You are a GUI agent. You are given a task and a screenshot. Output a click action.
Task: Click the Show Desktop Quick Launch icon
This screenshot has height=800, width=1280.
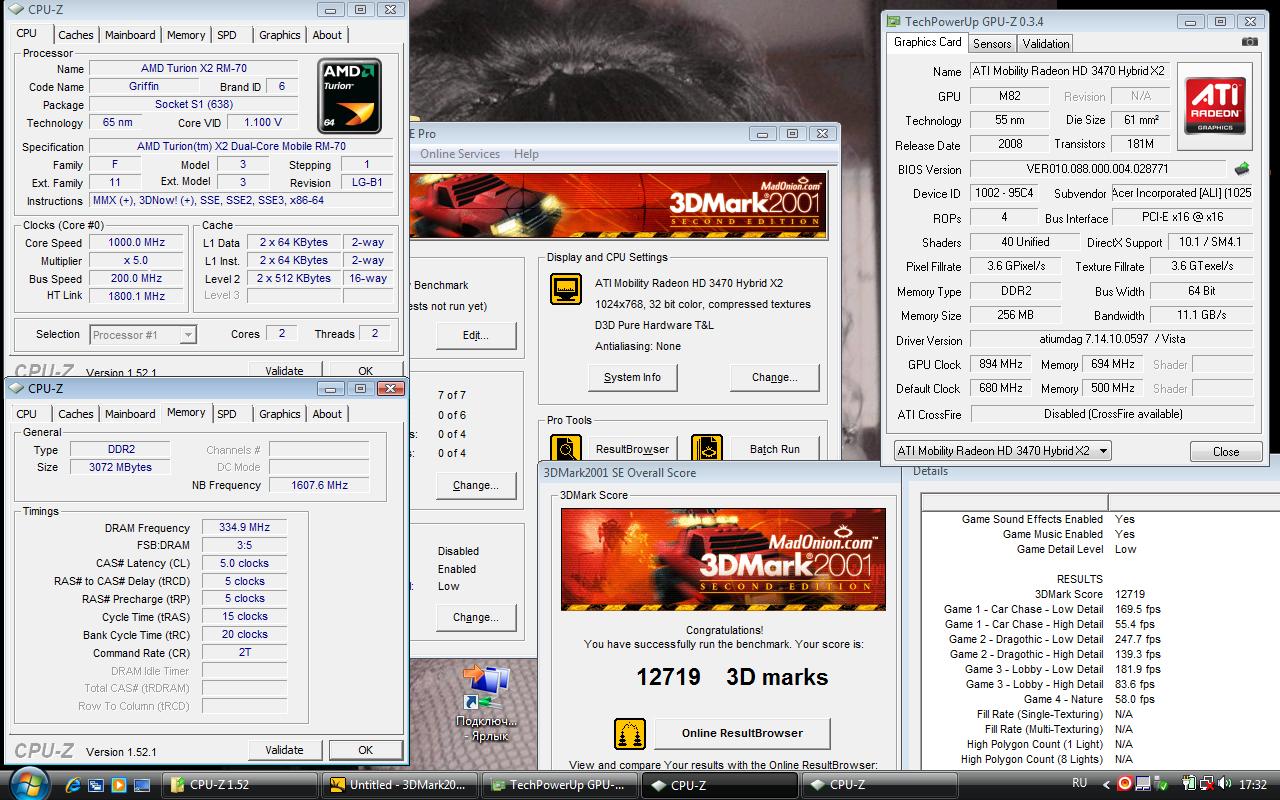(x=142, y=785)
